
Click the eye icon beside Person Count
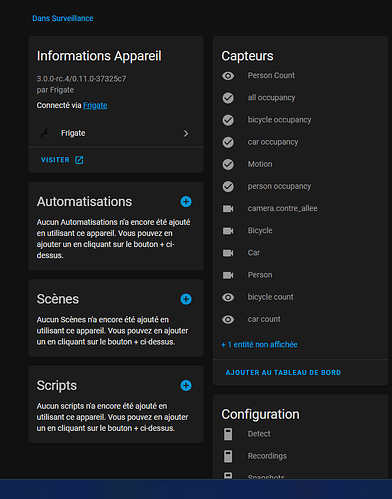click(228, 76)
